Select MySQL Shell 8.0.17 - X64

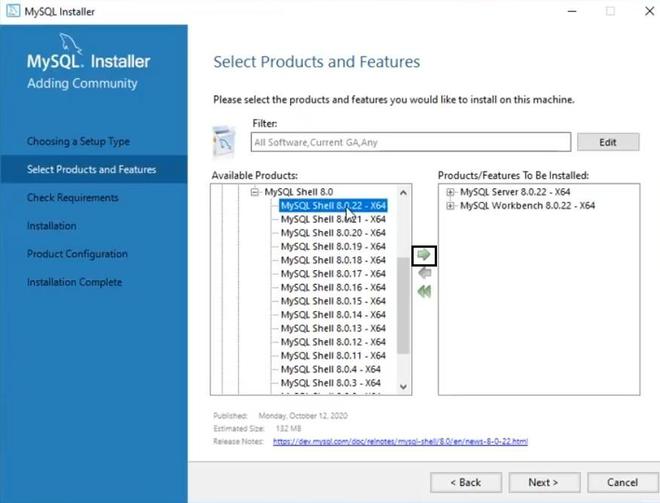333,274
